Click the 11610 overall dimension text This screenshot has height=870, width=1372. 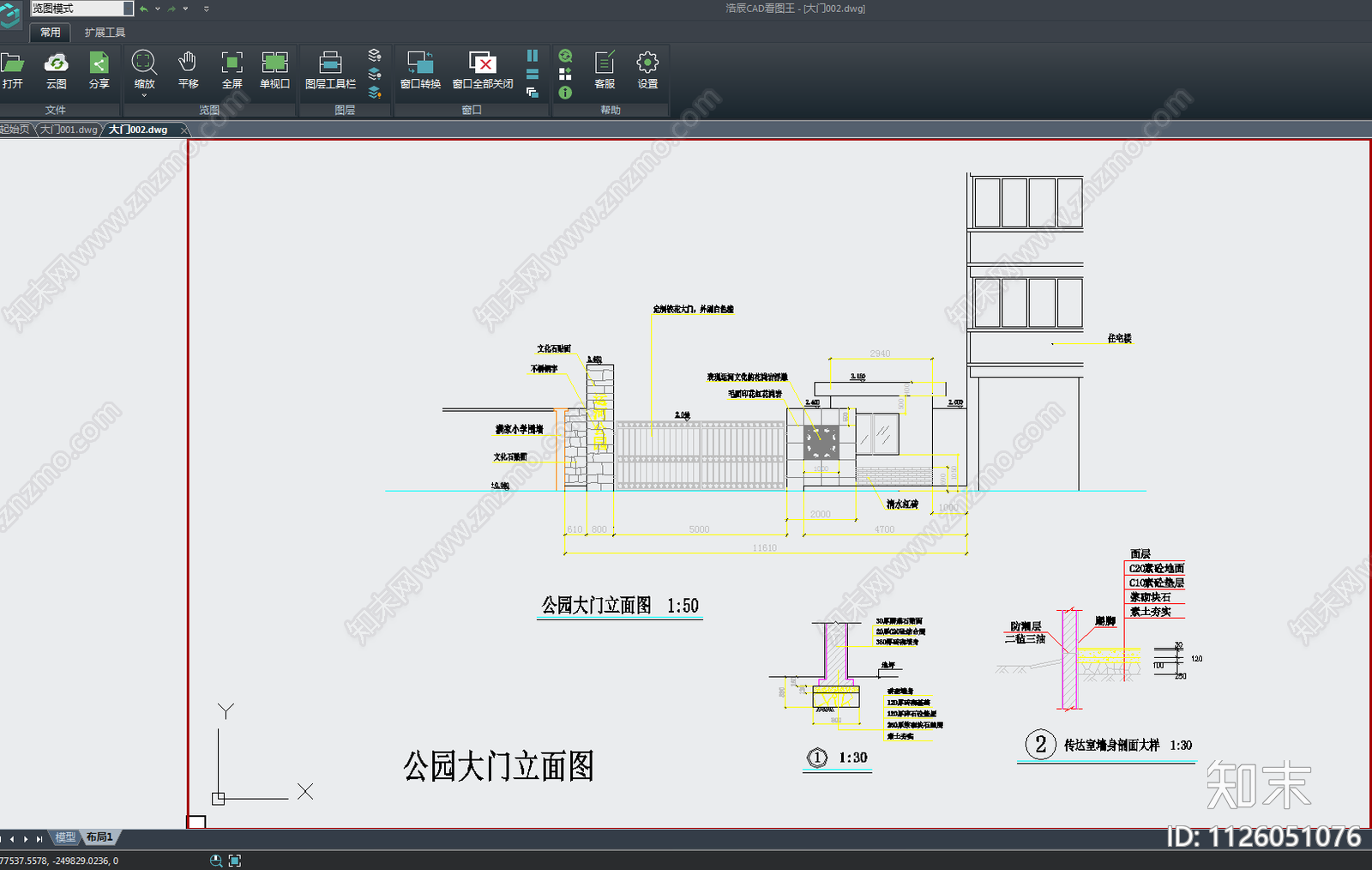765,547
